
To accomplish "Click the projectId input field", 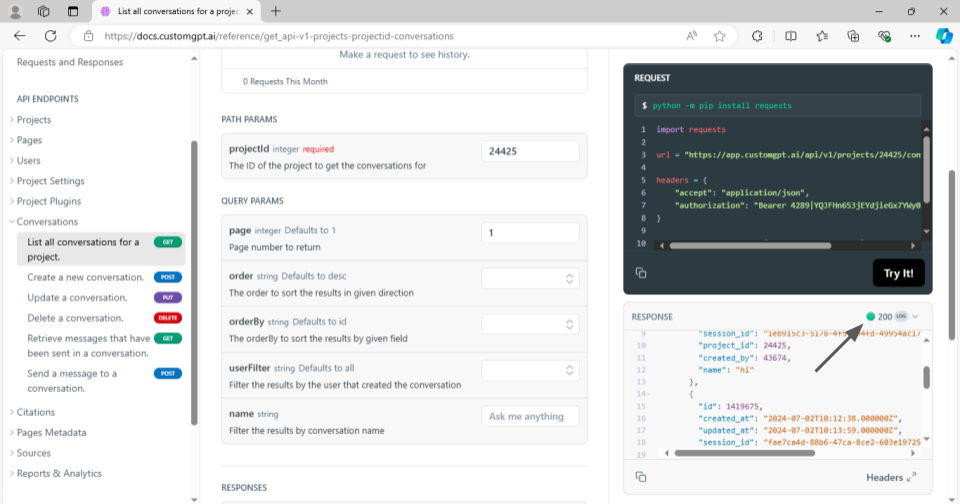I will [x=530, y=151].
